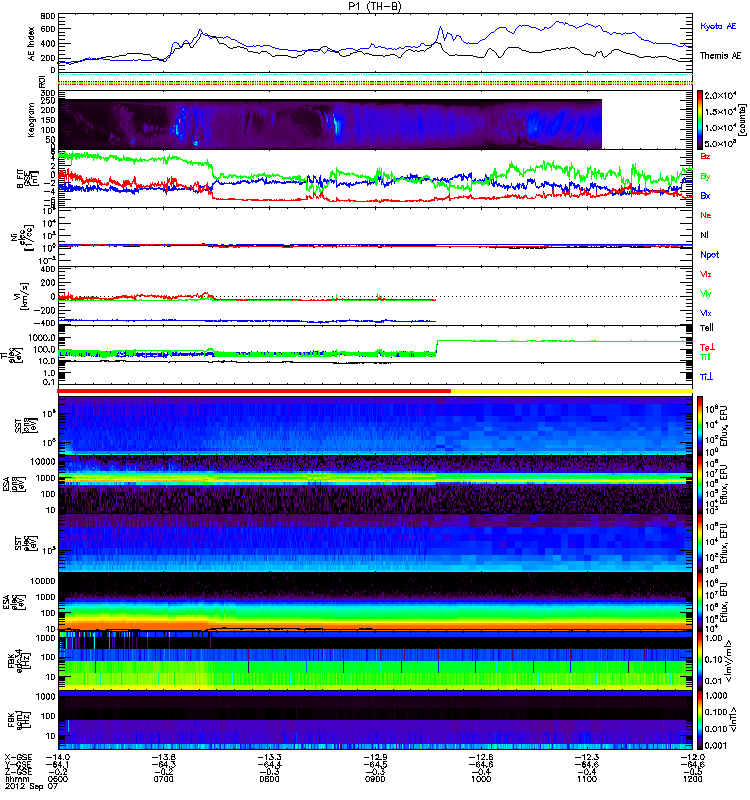Select the black Ni density label
The width and height of the screenshot is (750, 800).
click(705, 235)
